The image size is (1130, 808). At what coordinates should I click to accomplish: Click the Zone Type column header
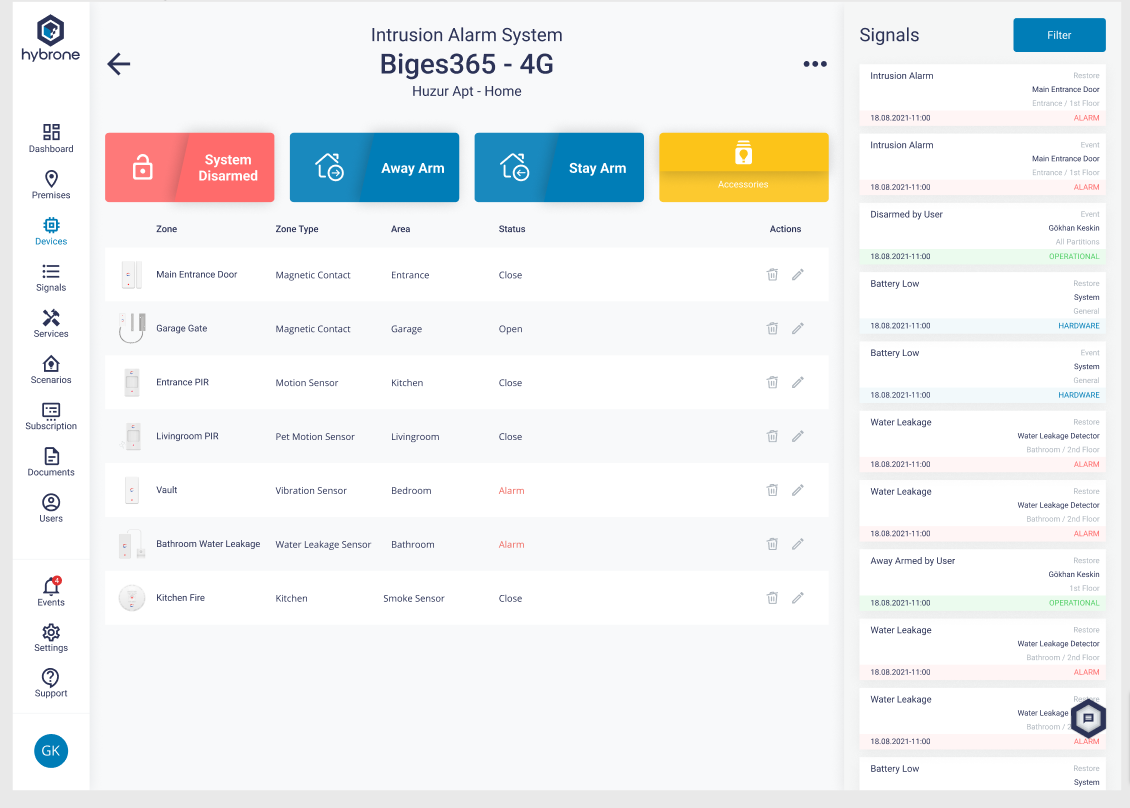click(x=297, y=229)
